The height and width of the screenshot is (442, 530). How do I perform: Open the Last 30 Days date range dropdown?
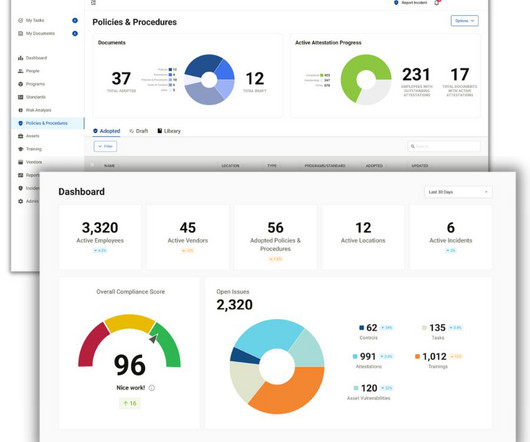458,192
